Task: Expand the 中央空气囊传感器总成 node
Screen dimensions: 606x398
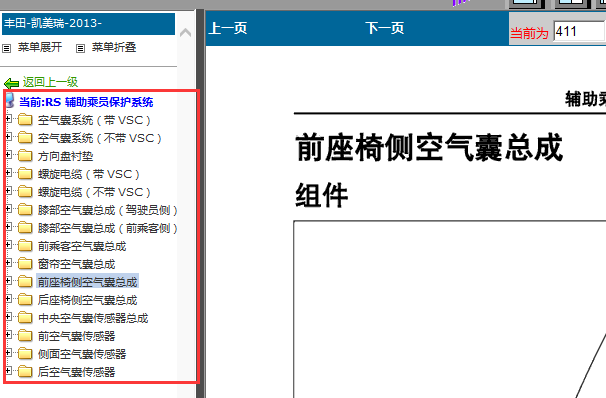Action: coord(8,317)
